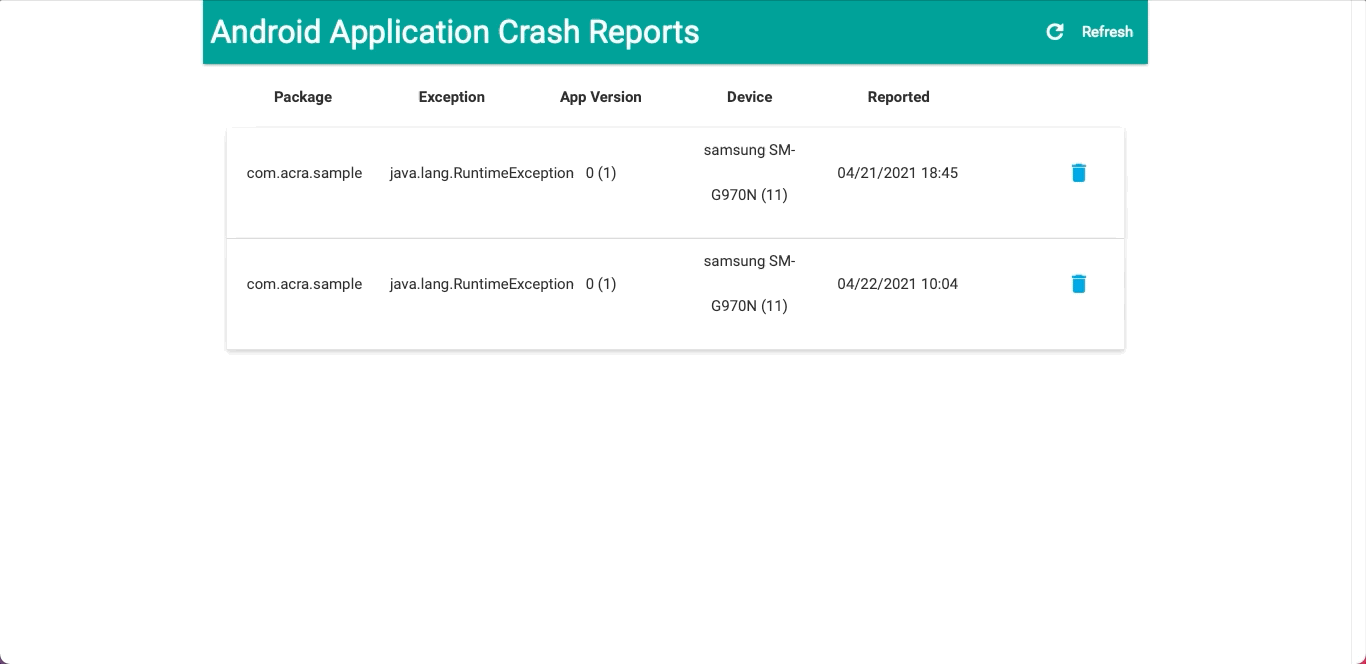The height and width of the screenshot is (664, 1366).
Task: Click the Package column header
Action: pyautogui.click(x=303, y=97)
